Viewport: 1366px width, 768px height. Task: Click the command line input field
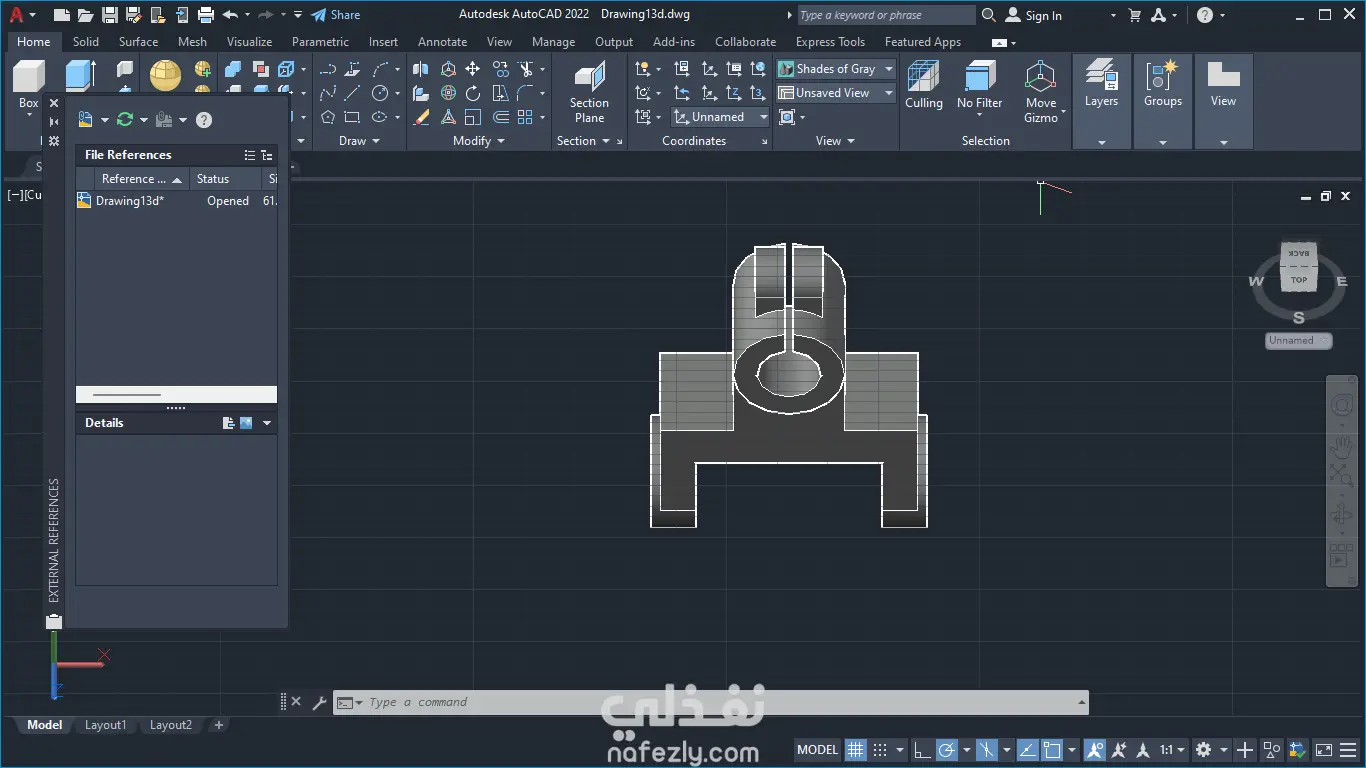700,702
